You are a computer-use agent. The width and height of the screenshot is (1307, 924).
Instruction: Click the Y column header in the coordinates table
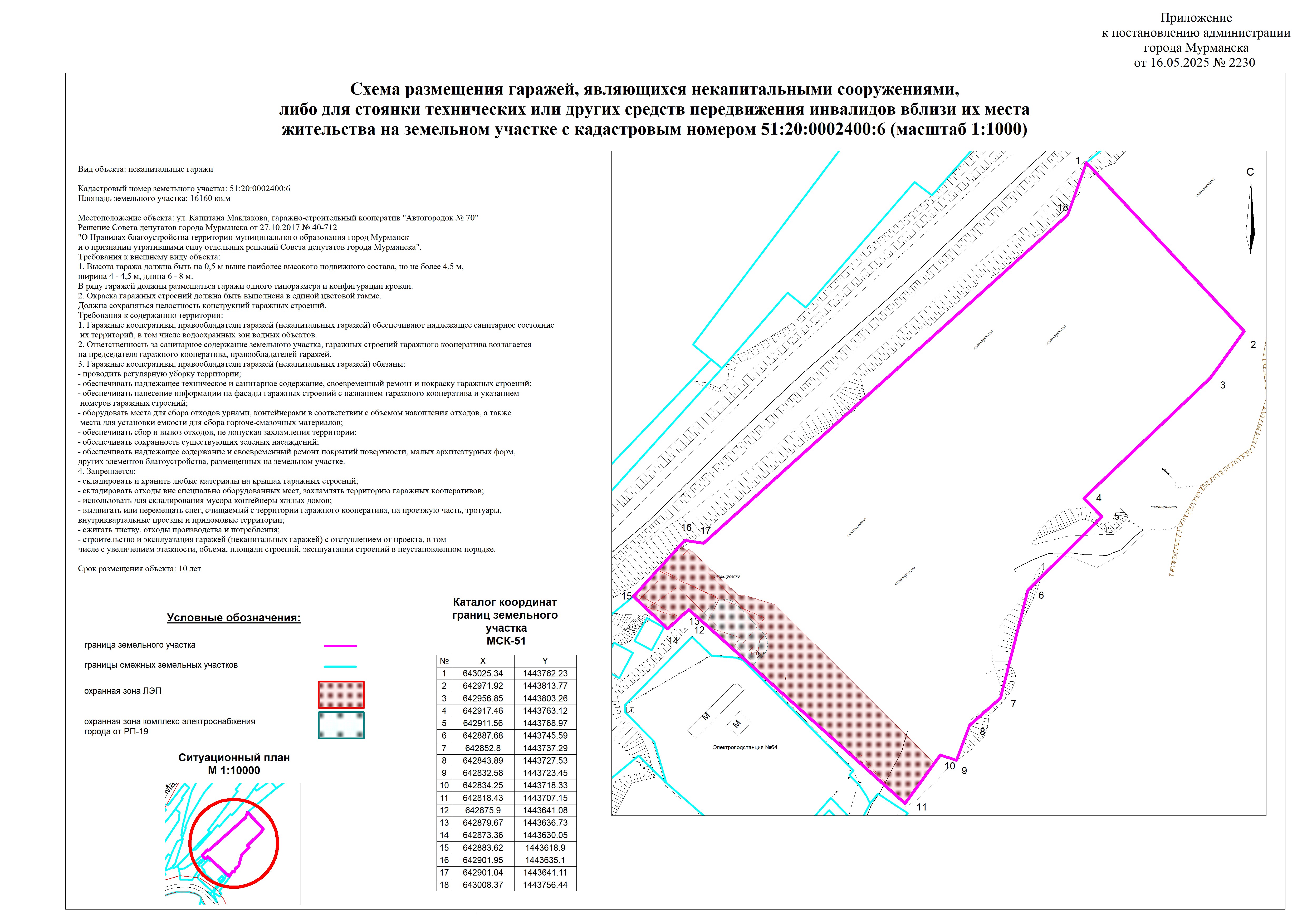[545, 661]
